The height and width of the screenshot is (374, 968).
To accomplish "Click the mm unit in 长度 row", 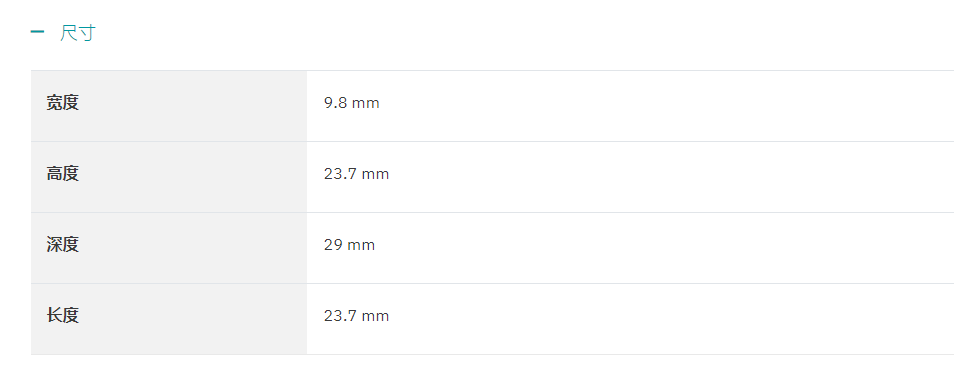I will [375, 317].
